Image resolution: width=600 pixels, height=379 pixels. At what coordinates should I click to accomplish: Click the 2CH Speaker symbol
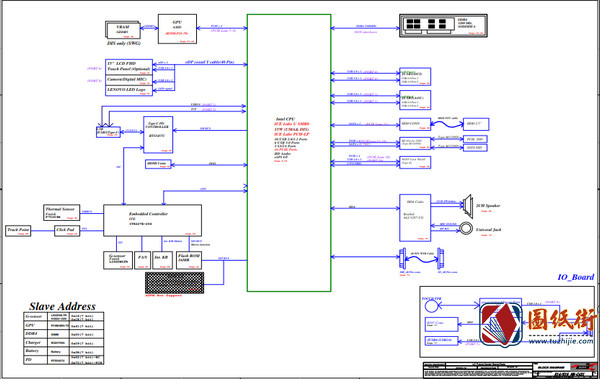pyautogui.click(x=468, y=206)
